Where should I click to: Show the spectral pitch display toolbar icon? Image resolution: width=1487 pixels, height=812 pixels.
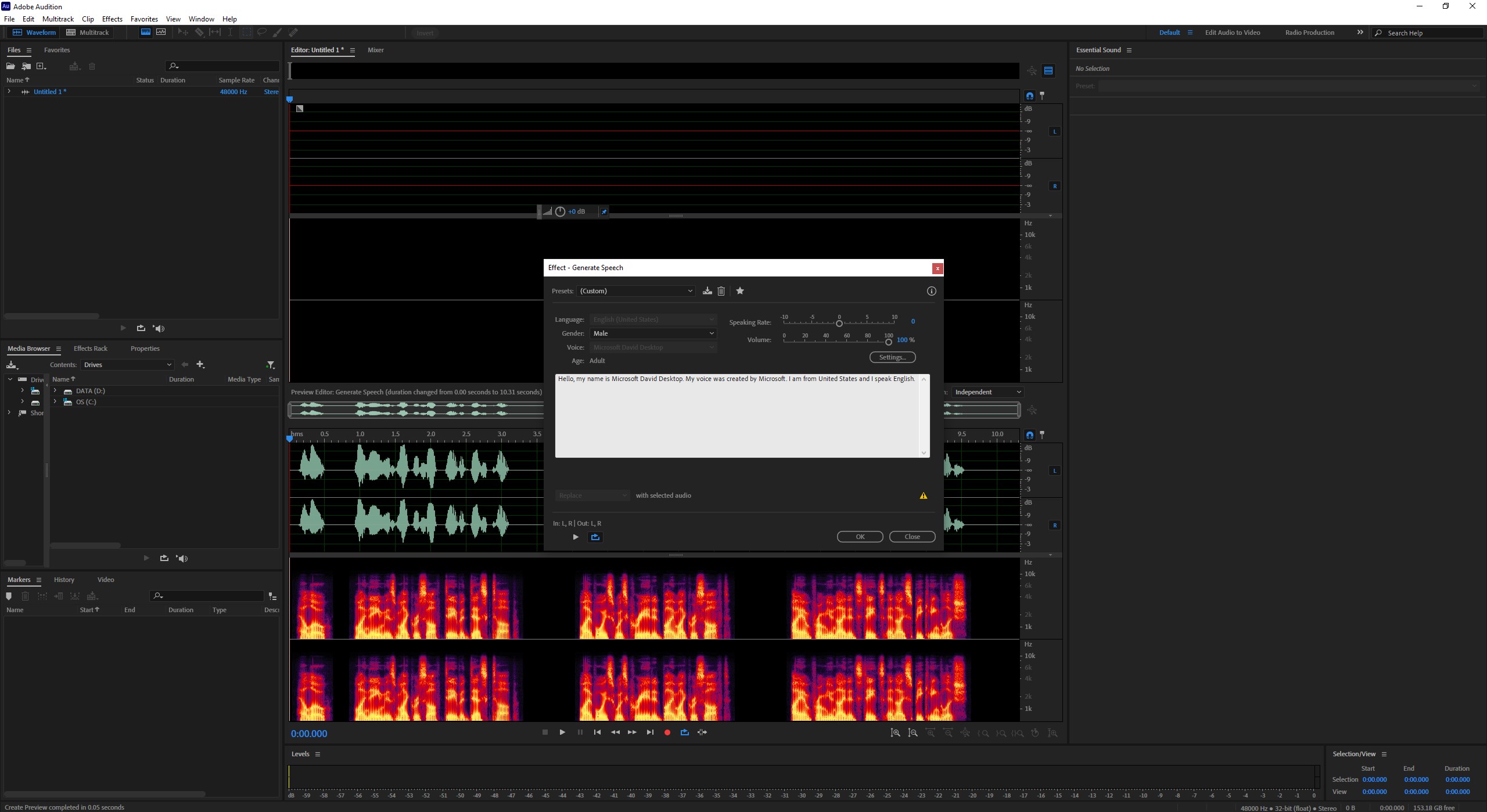(161, 33)
